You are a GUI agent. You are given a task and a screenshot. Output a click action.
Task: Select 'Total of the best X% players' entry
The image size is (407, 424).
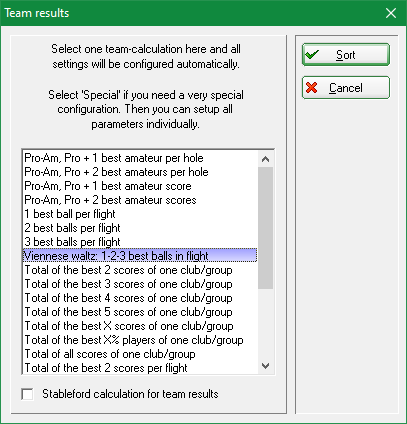click(x=140, y=340)
